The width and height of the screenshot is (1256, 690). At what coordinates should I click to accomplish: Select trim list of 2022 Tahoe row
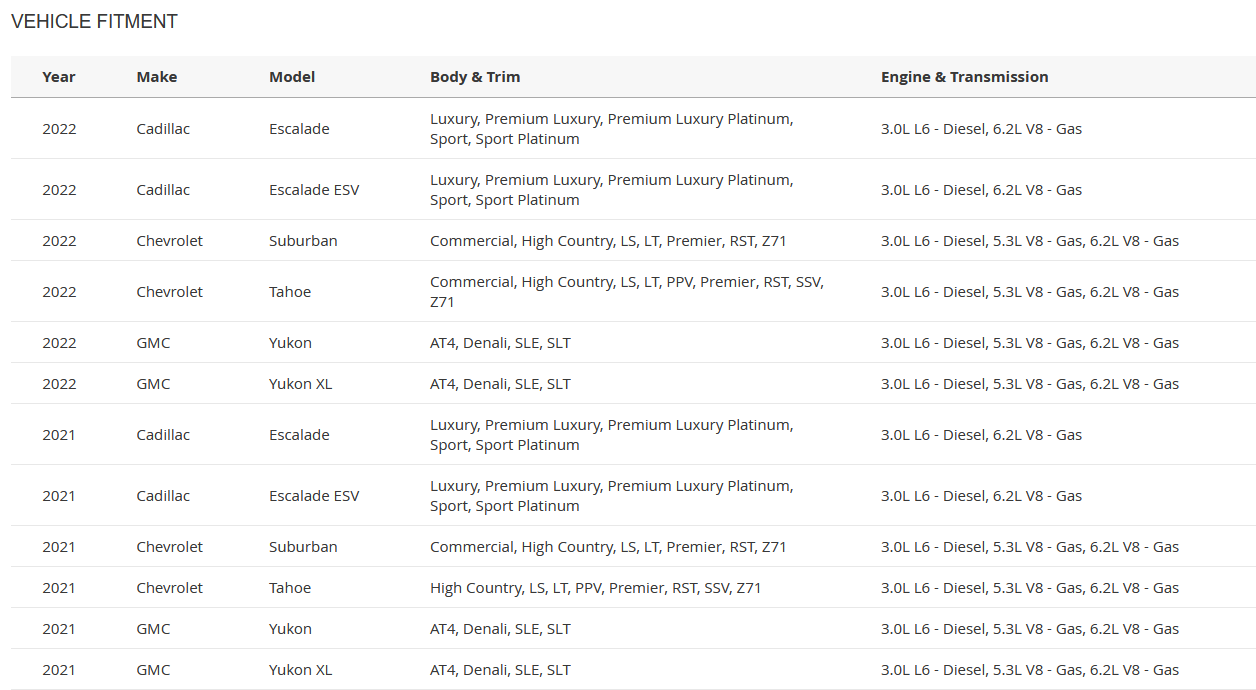pos(627,292)
